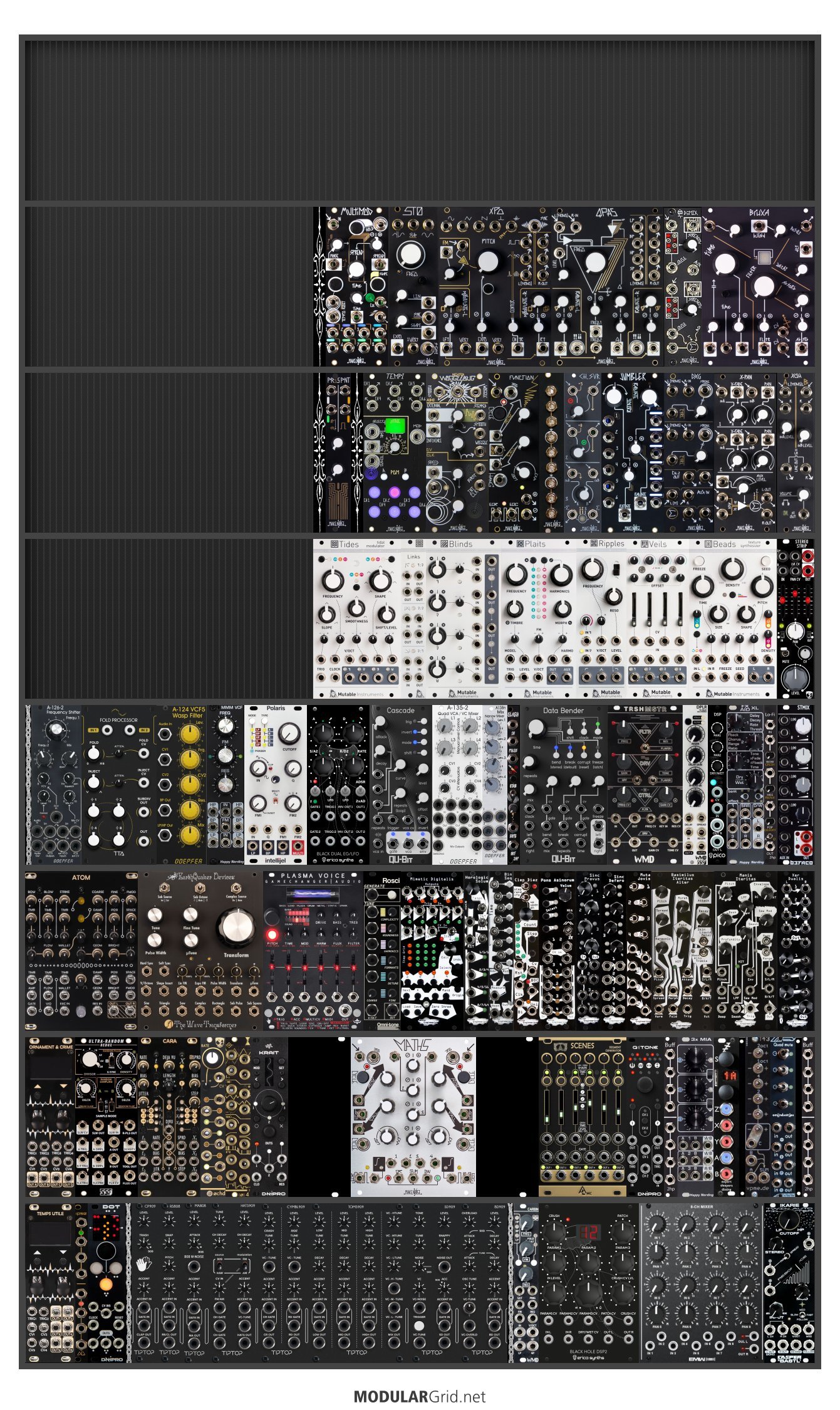Select the Cara module

[169, 1117]
